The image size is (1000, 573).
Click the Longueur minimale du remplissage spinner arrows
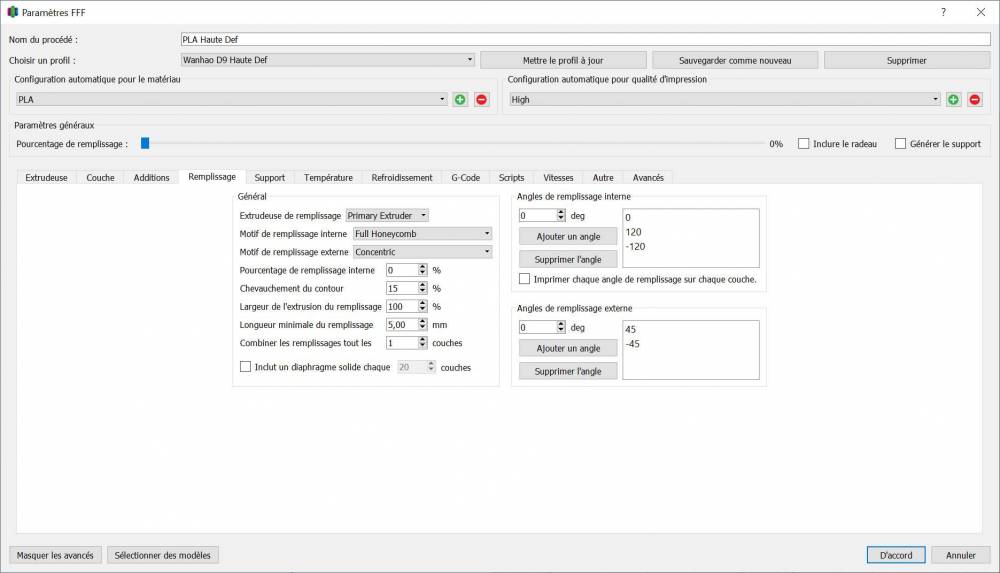click(422, 325)
